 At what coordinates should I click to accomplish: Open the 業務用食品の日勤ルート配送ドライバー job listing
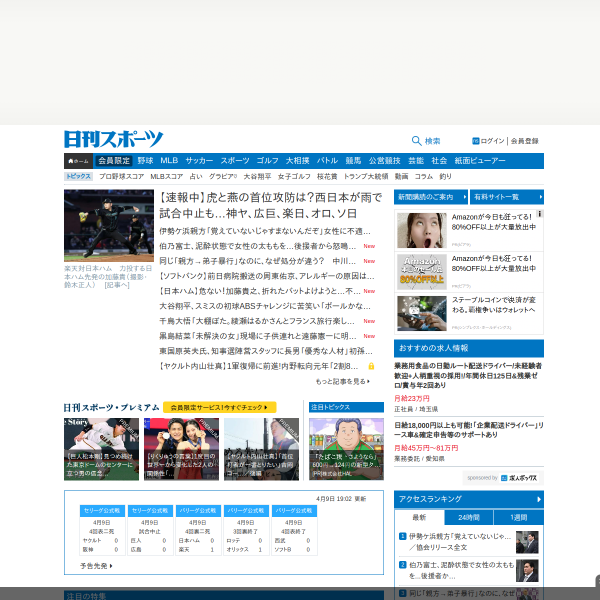pyautogui.click(x=468, y=375)
